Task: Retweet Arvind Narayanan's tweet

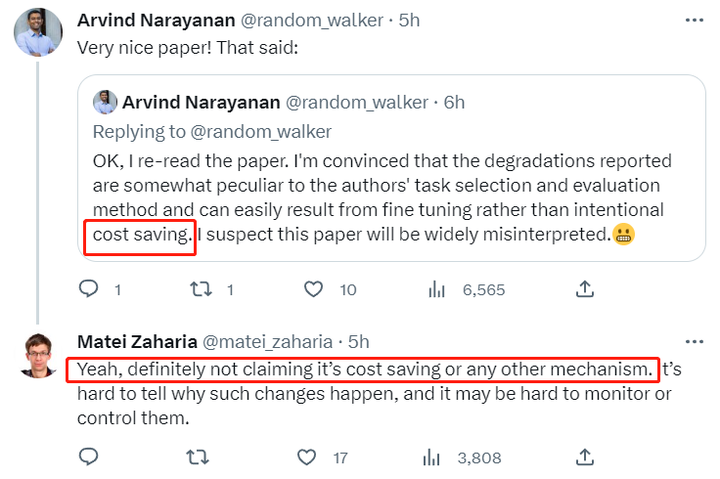Action: (x=201, y=289)
